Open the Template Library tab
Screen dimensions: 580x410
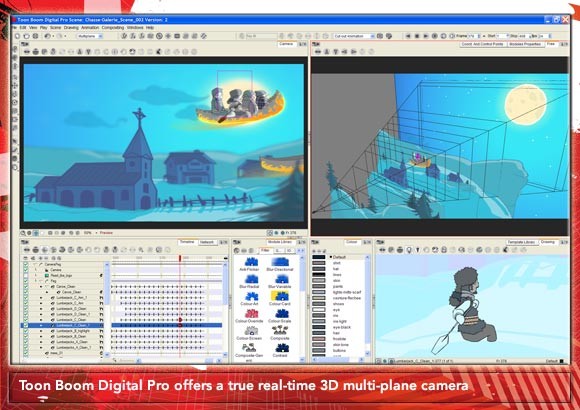click(521, 242)
